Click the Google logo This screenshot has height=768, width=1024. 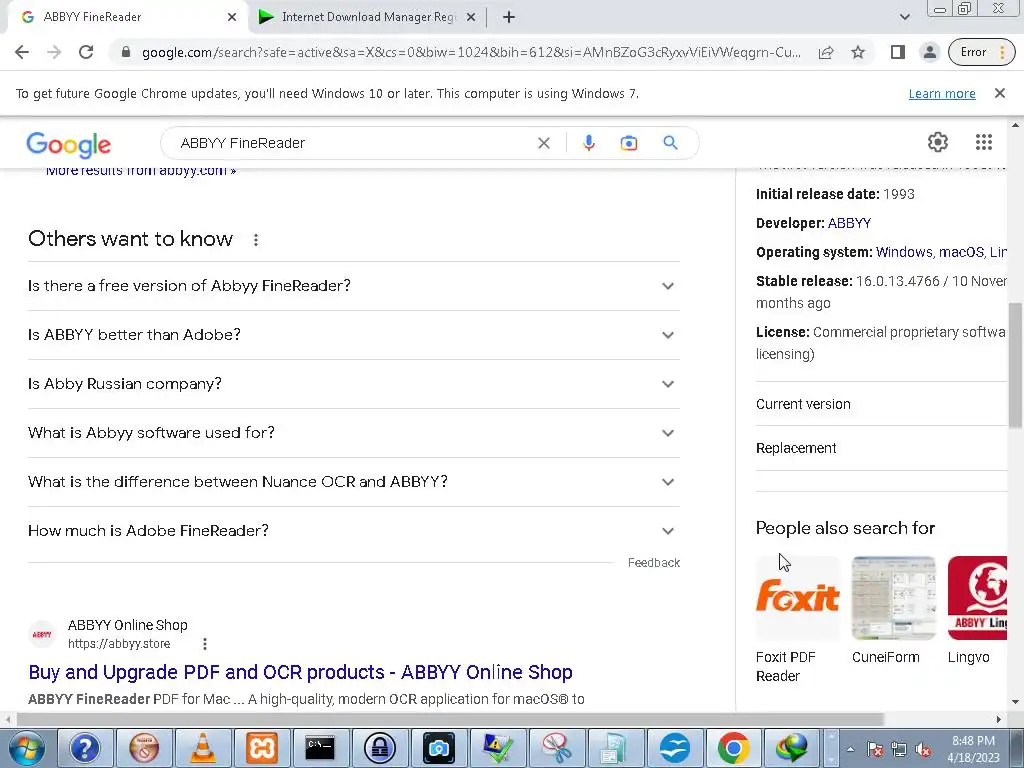point(69,144)
